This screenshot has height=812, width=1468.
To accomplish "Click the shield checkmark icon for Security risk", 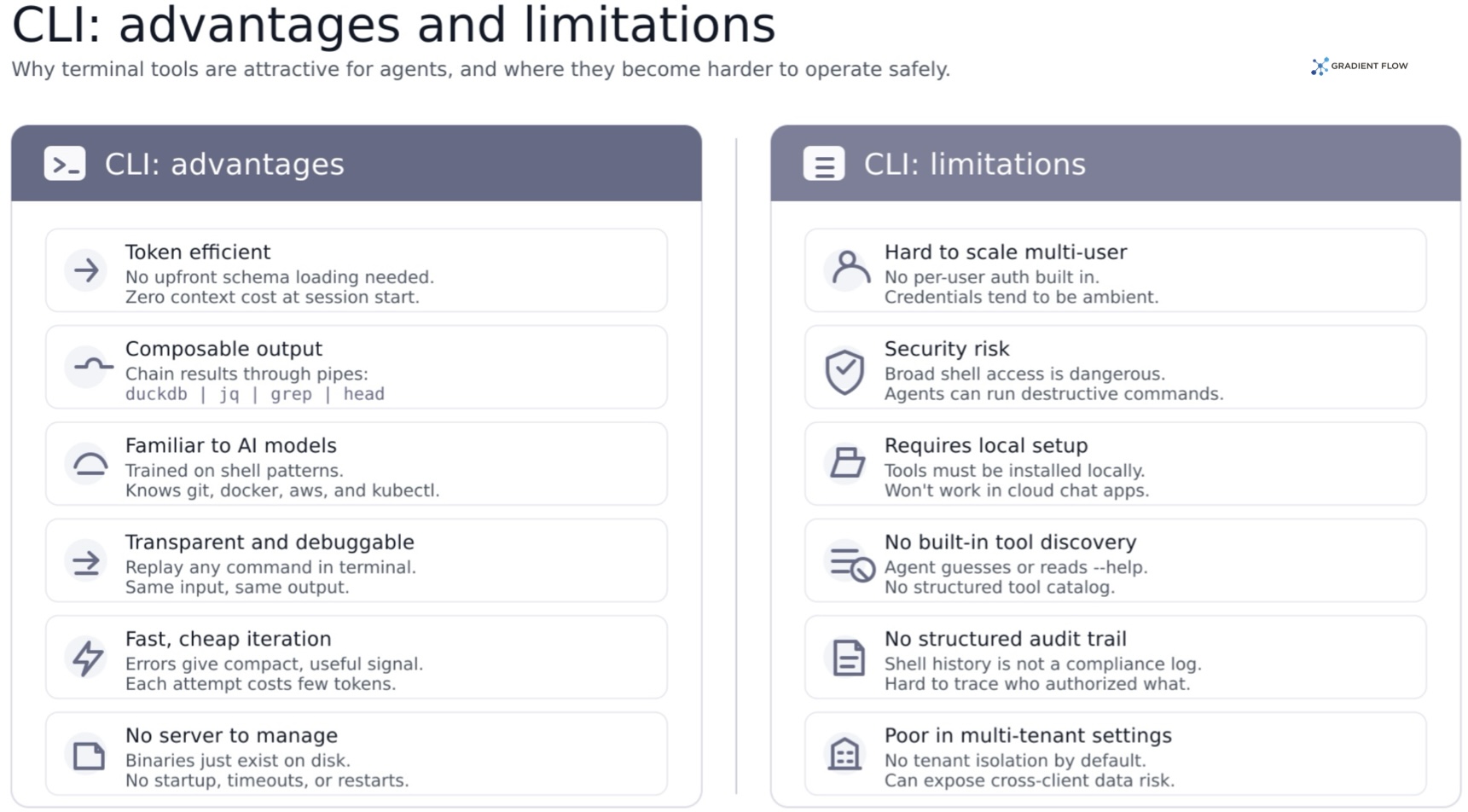I will (844, 371).
